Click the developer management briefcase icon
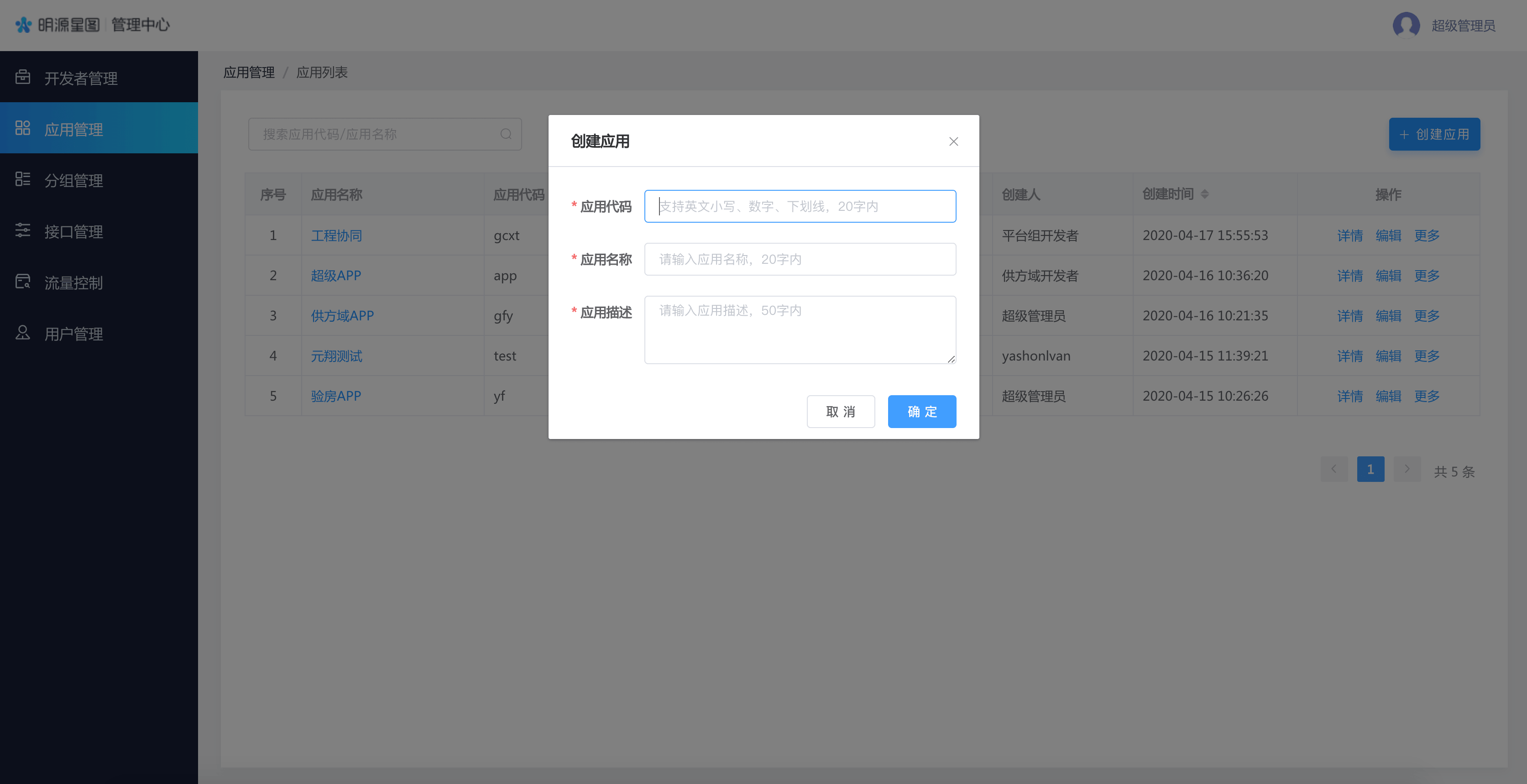Image resolution: width=1527 pixels, height=784 pixels. 22,77
